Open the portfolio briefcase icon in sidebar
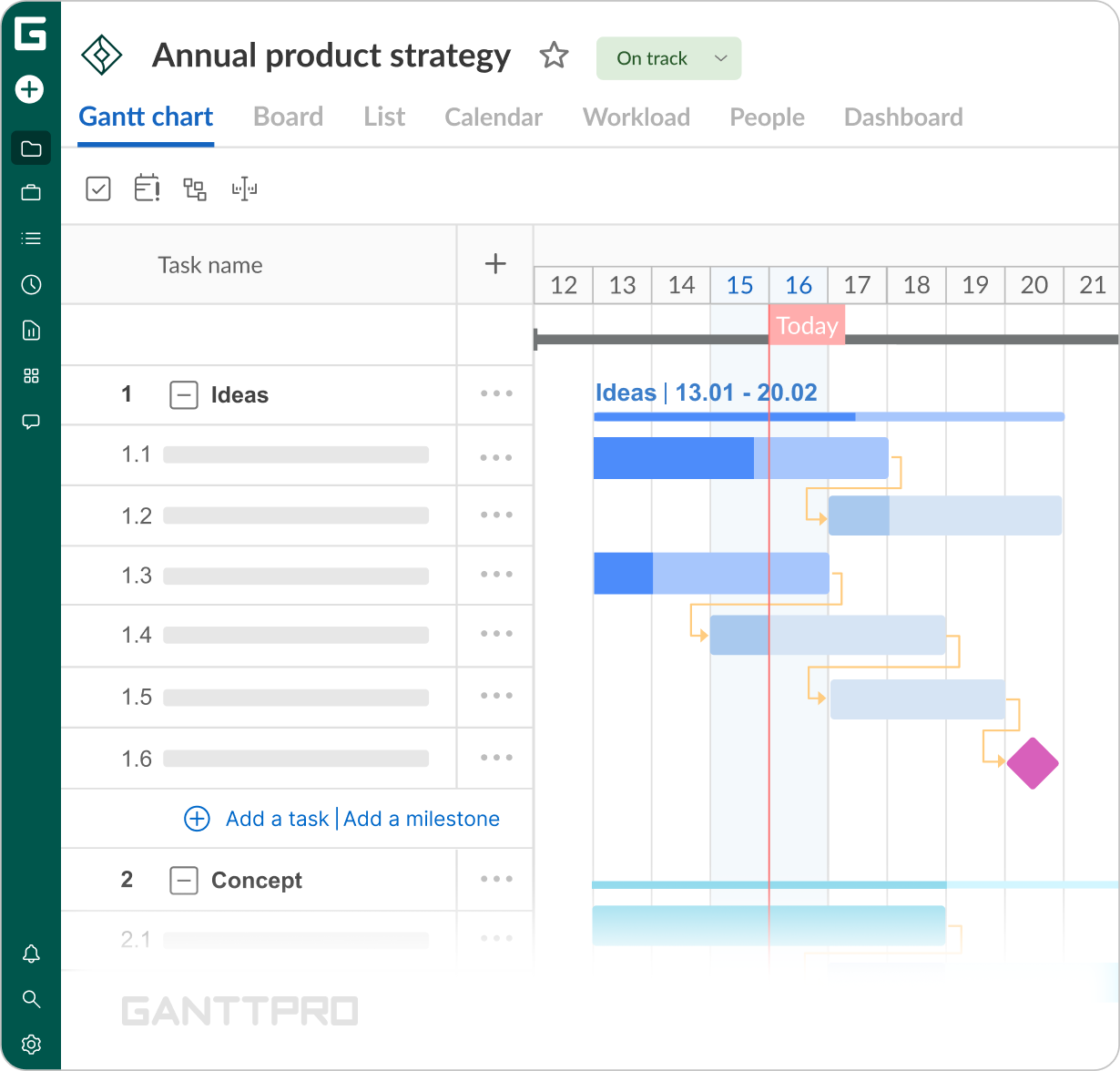The height and width of the screenshot is (1071, 1120). (x=31, y=192)
